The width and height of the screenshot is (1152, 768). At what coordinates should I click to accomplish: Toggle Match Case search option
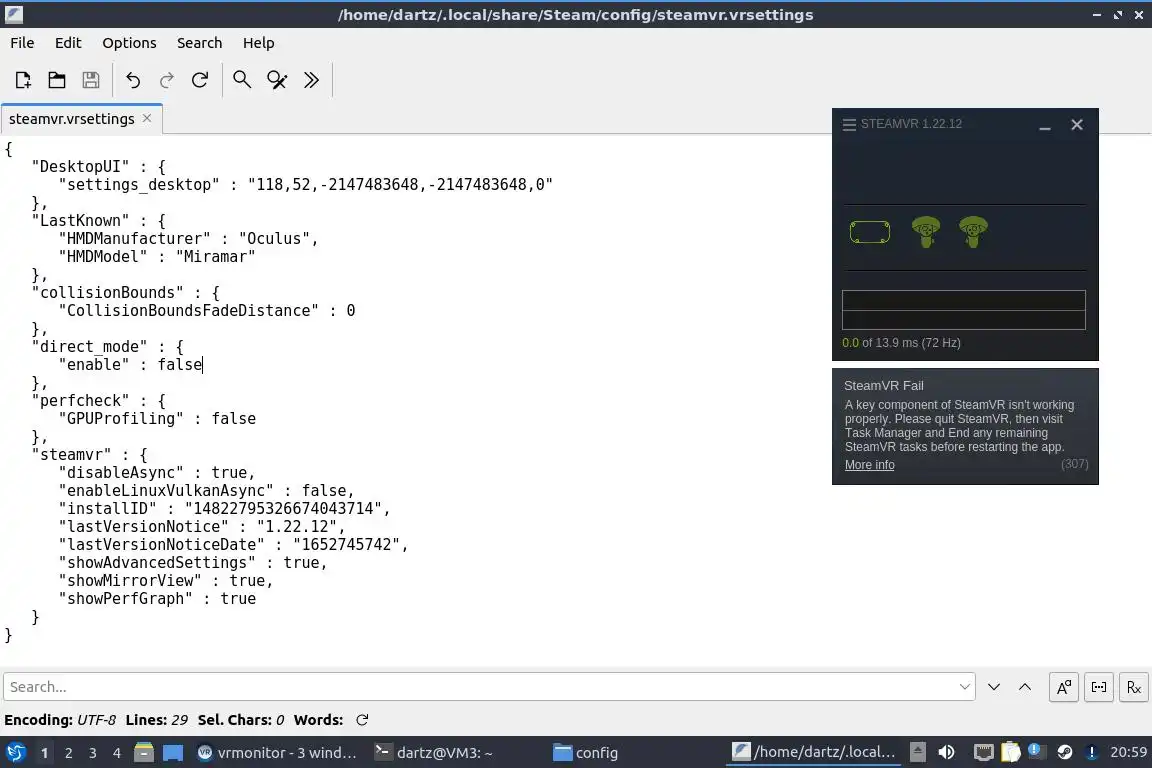(1063, 687)
